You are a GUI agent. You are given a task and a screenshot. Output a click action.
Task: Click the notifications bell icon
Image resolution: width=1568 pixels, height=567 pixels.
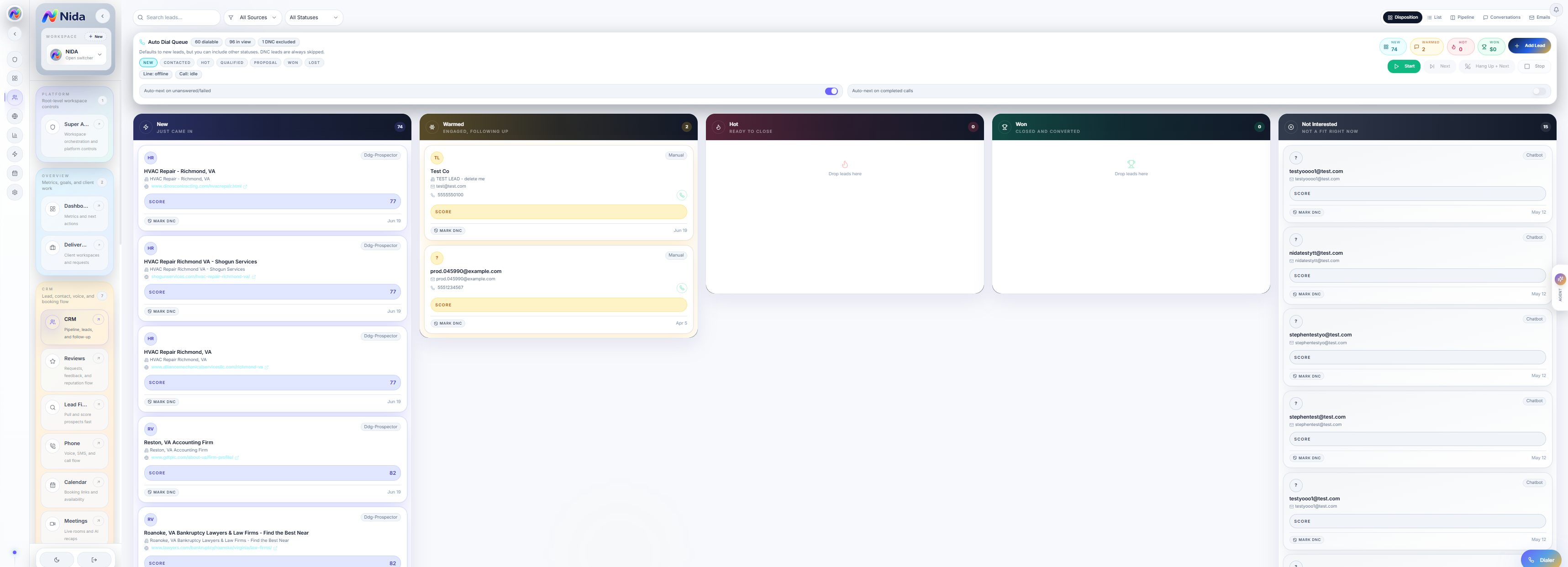tap(1556, 9)
